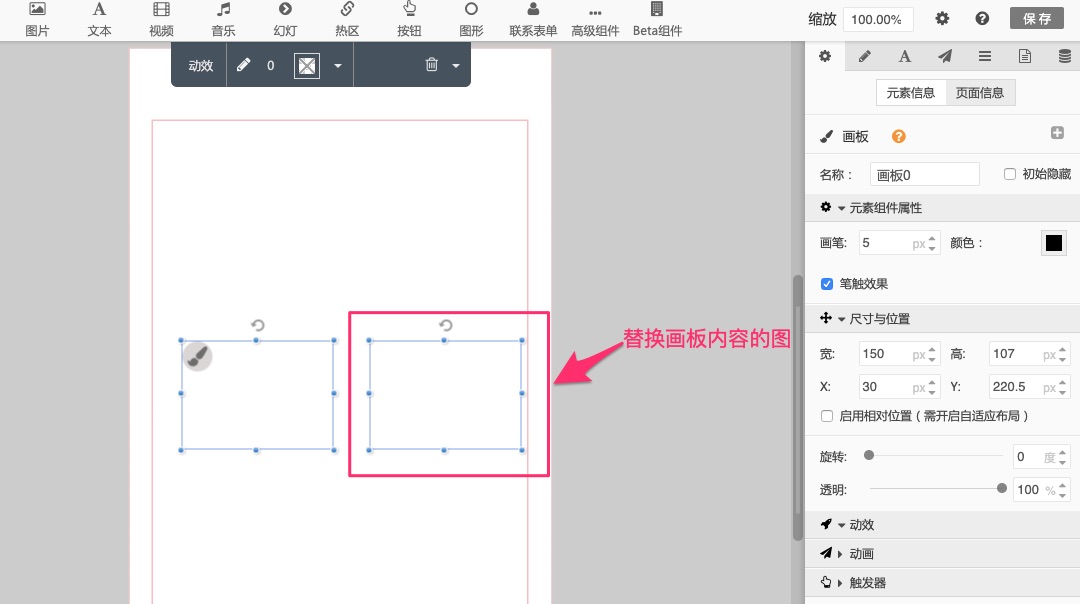Insert a 音乐 music component
Viewport: 1080px width, 604px height.
223,19
